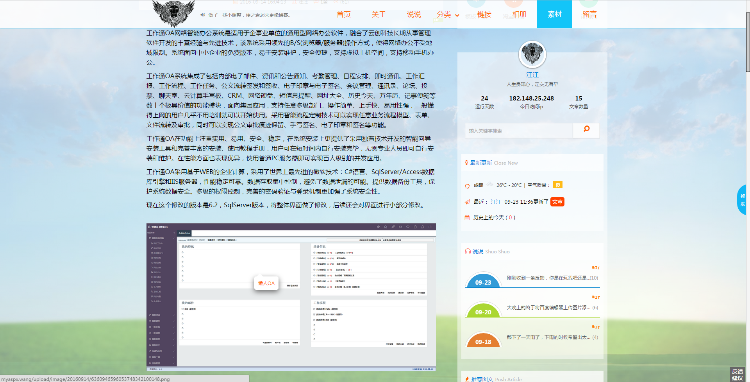750x382 pixels.
Task: Click the weather location icon in sidebar
Action: pyautogui.click(x=467, y=185)
